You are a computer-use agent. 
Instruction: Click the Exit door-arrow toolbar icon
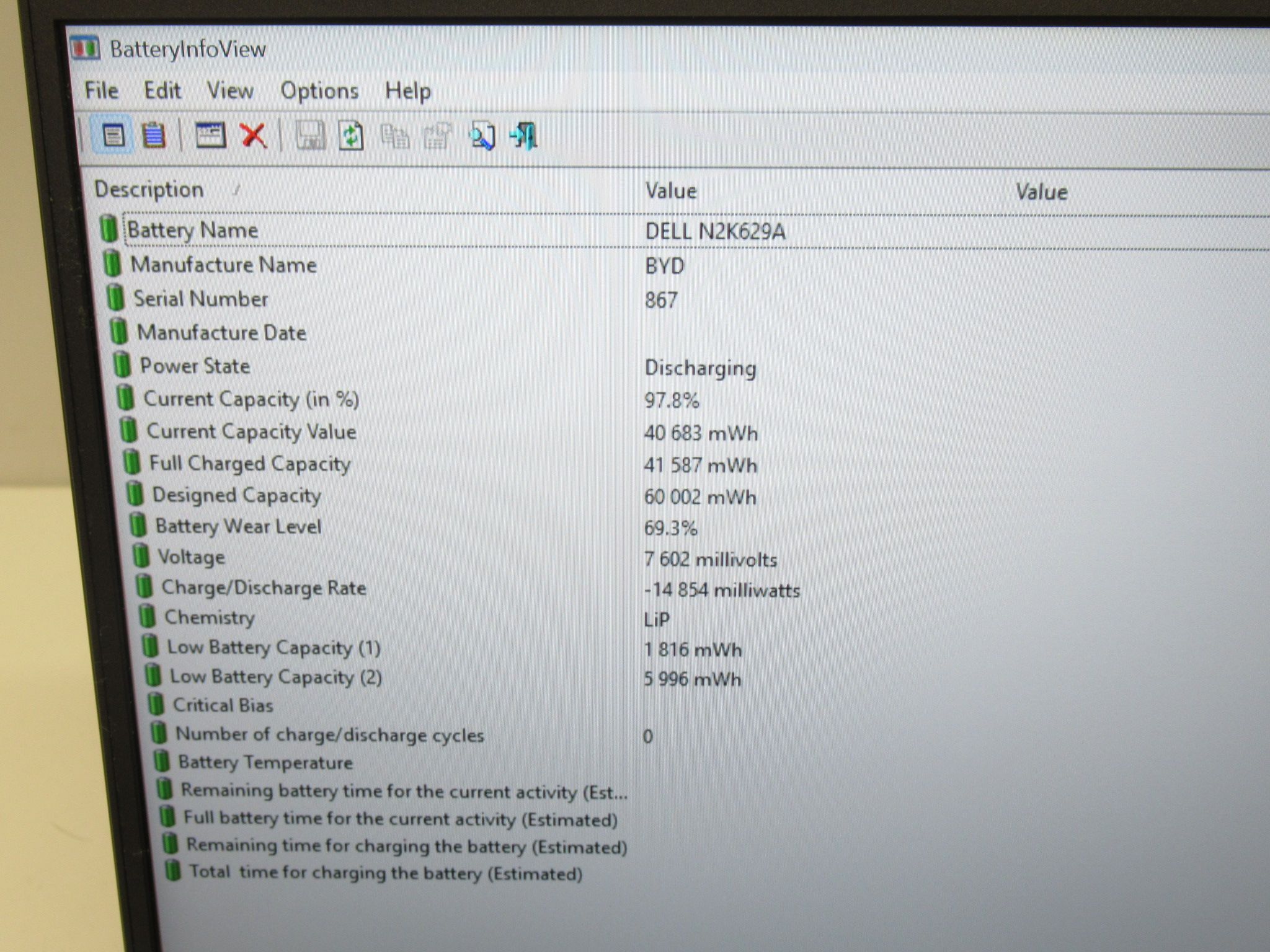click(524, 136)
